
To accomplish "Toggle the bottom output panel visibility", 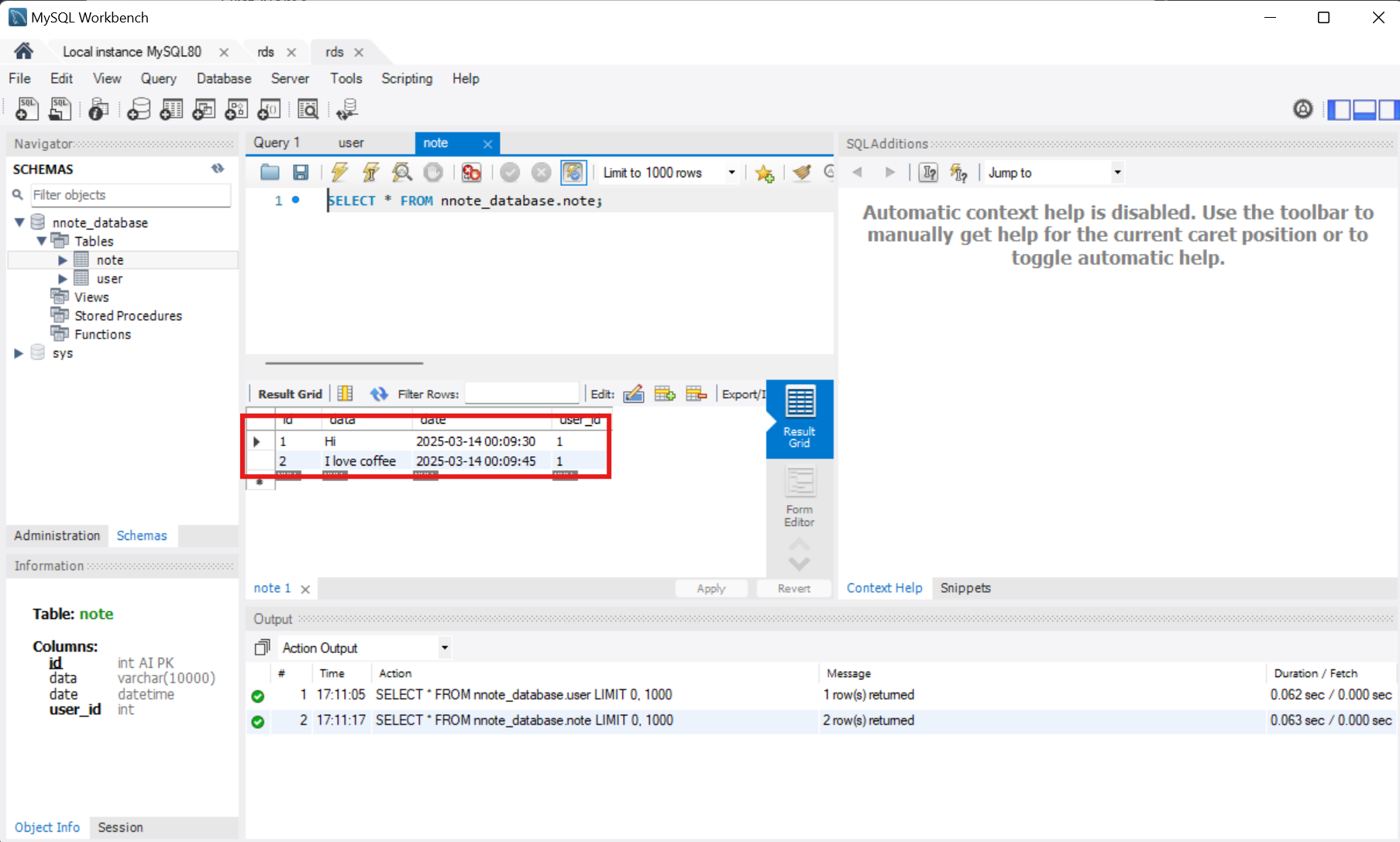I will tap(1364, 110).
